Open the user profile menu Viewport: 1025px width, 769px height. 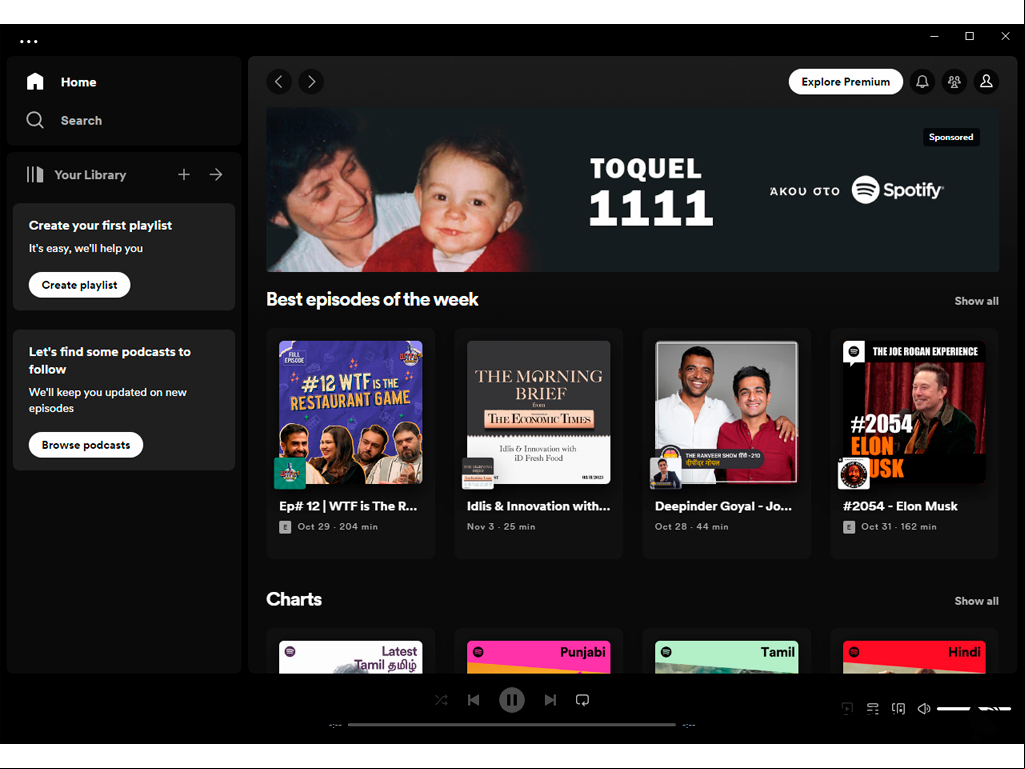[986, 82]
